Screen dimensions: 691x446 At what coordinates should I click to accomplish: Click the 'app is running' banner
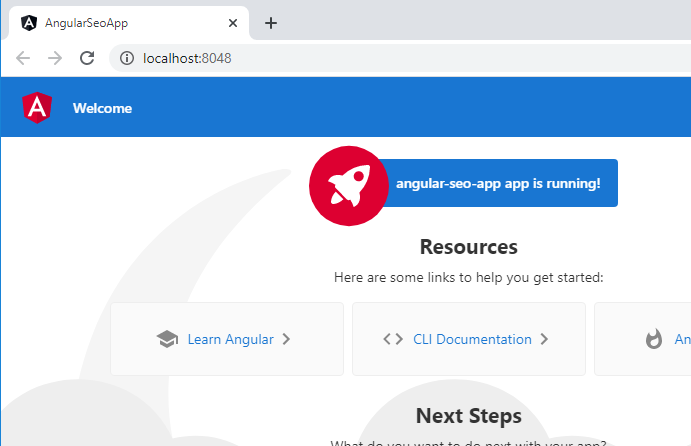pyautogui.click(x=498, y=183)
